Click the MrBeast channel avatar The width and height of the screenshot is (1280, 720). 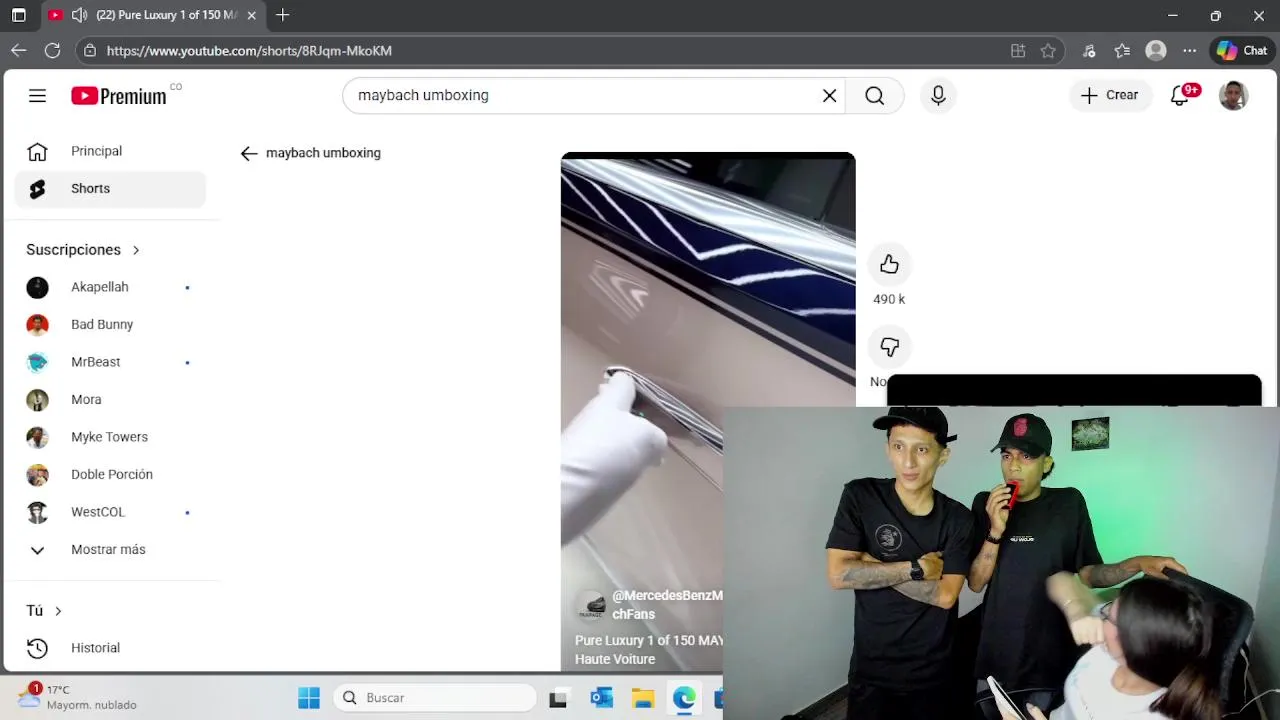(x=37, y=362)
